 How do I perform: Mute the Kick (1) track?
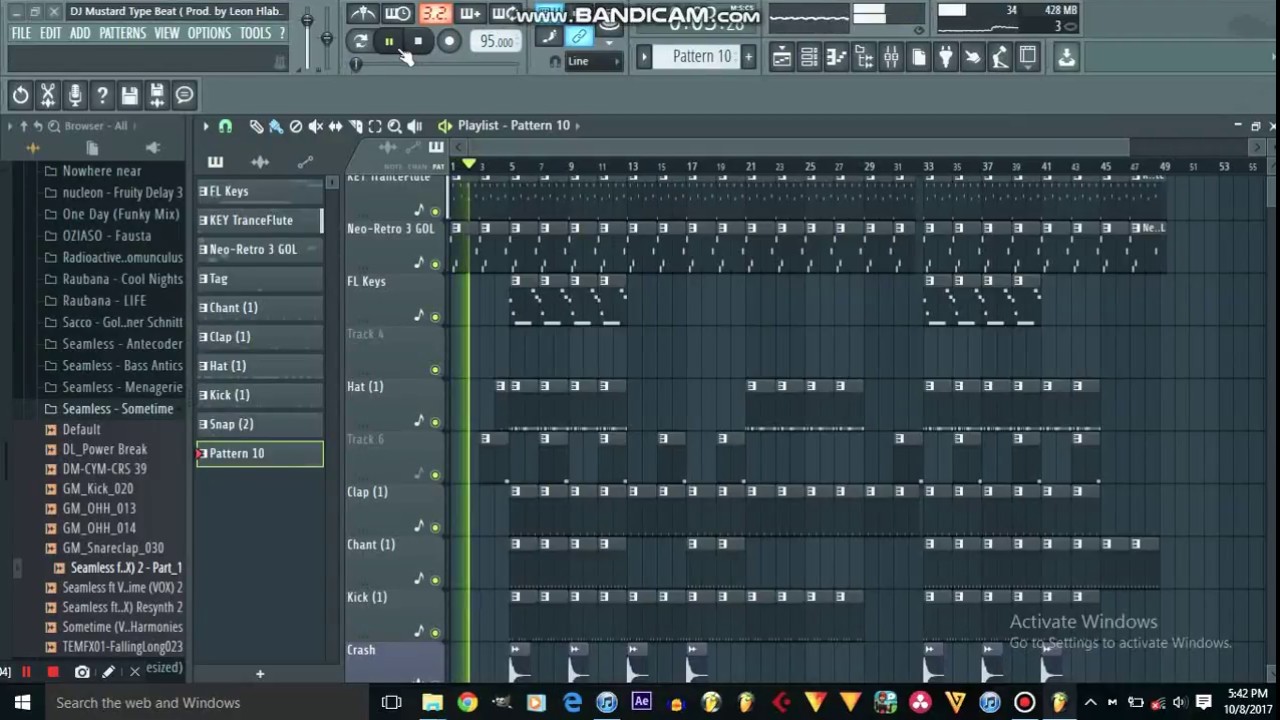point(434,632)
